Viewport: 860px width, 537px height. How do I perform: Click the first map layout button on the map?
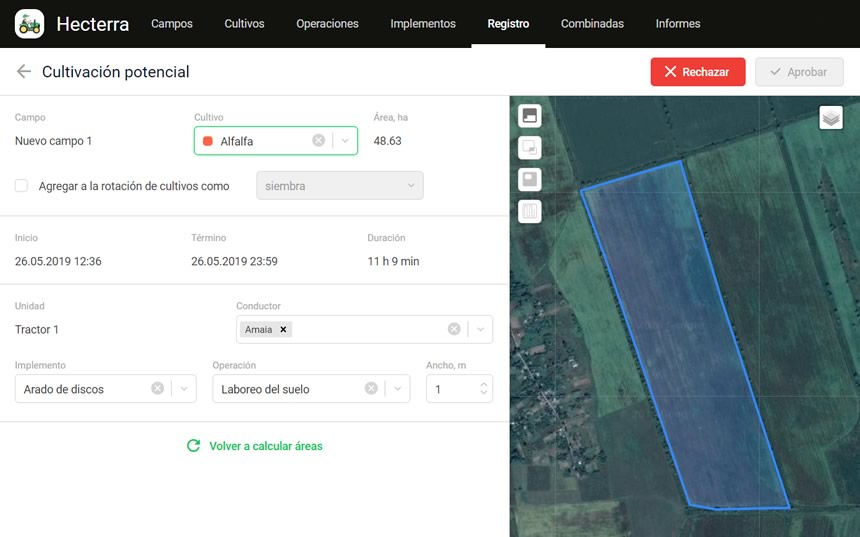(x=530, y=115)
